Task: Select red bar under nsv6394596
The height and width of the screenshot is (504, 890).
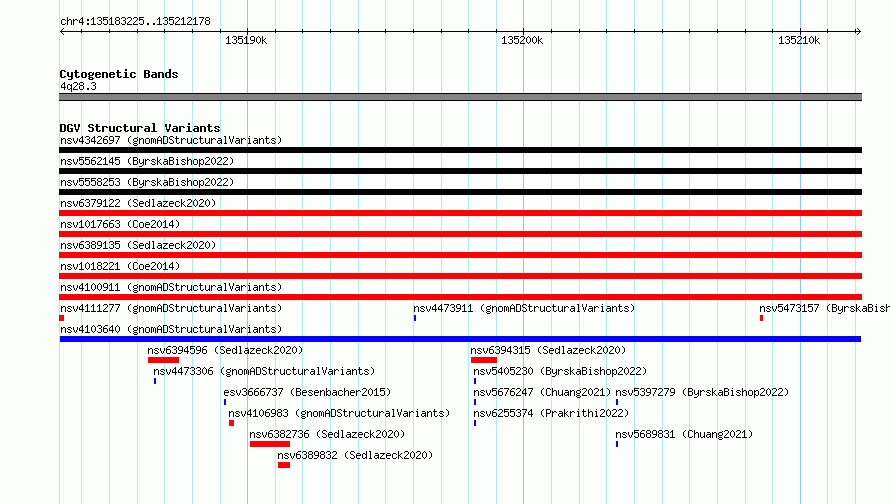Action: tap(163, 360)
